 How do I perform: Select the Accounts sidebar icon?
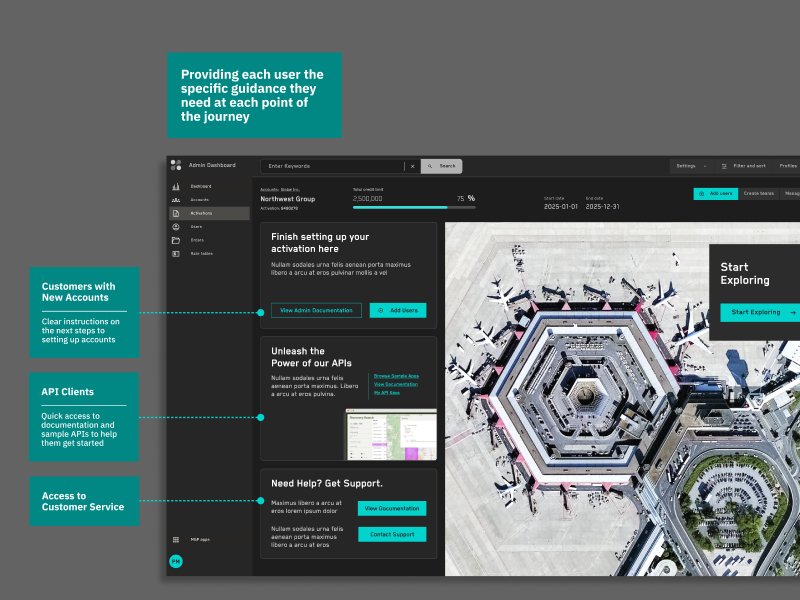pyautogui.click(x=176, y=200)
